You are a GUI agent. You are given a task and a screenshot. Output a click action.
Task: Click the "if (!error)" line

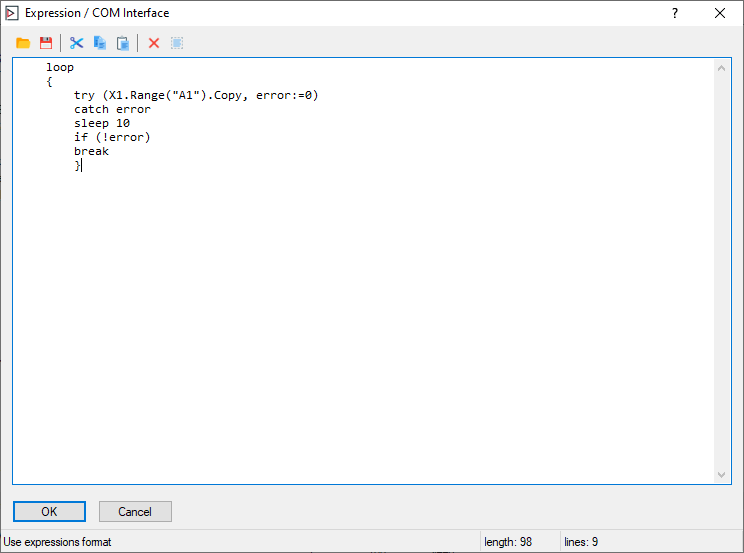click(112, 137)
